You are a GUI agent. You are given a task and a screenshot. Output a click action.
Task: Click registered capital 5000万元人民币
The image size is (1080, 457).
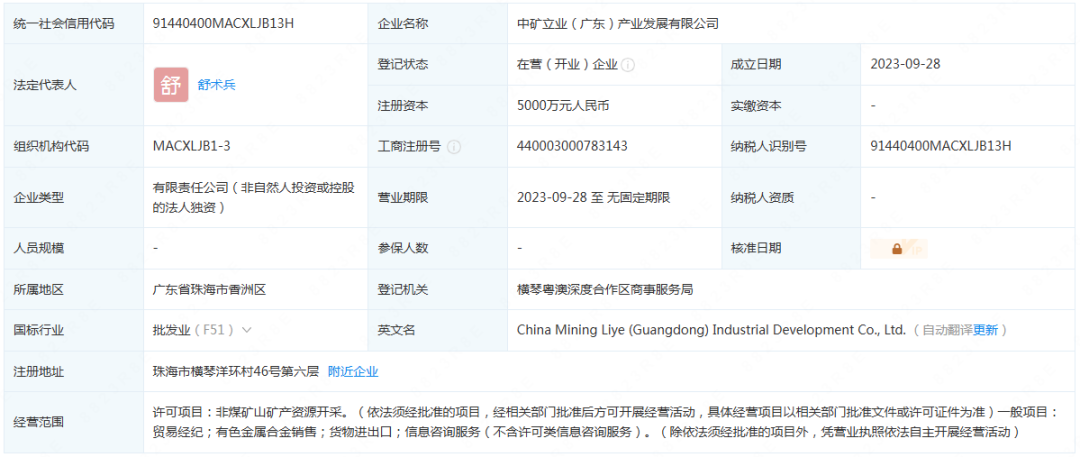tap(563, 106)
